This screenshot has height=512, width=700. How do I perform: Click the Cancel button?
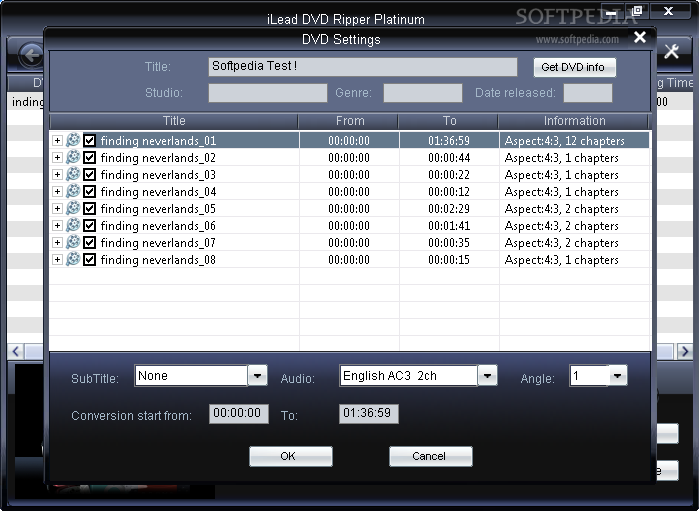pyautogui.click(x=430, y=456)
